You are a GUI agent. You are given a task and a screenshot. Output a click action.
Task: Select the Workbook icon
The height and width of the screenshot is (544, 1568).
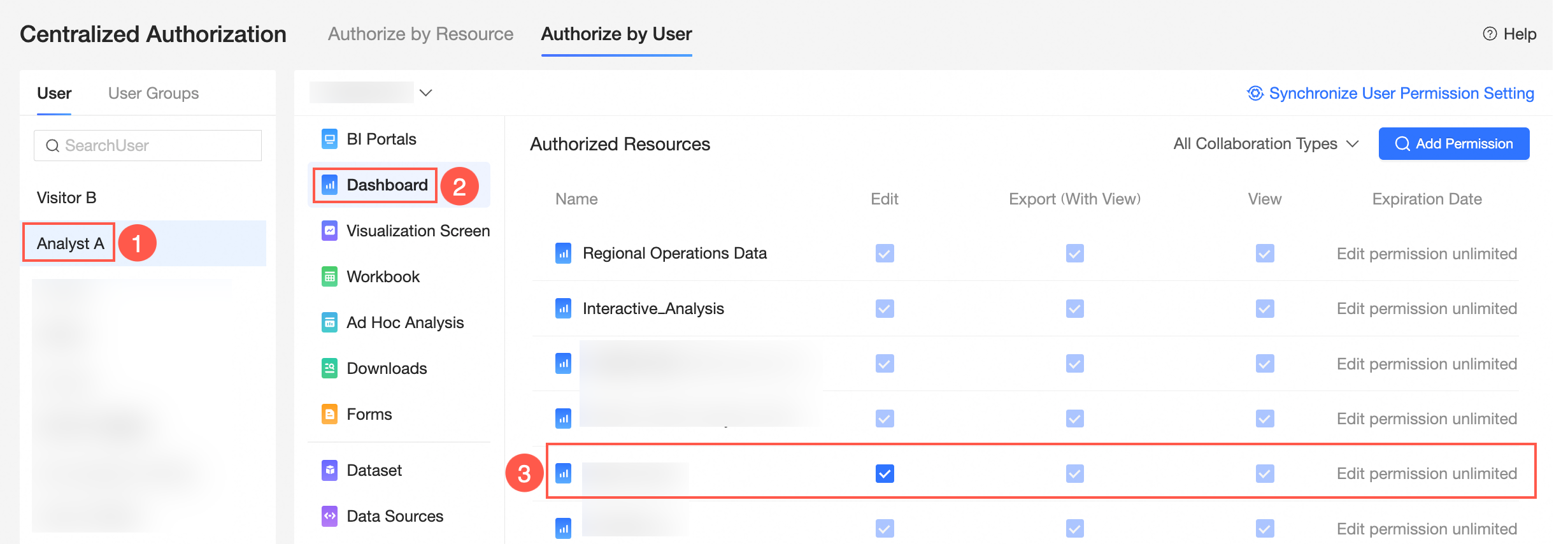click(329, 276)
